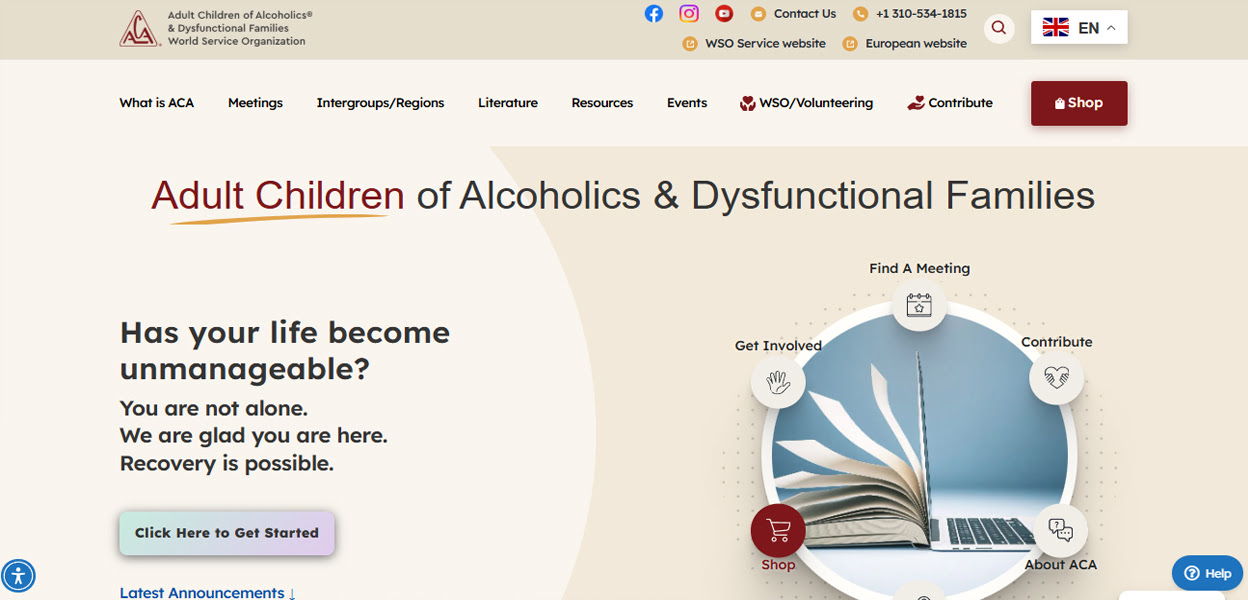Open the Facebook page icon
This screenshot has height=600, width=1248.
tap(653, 13)
